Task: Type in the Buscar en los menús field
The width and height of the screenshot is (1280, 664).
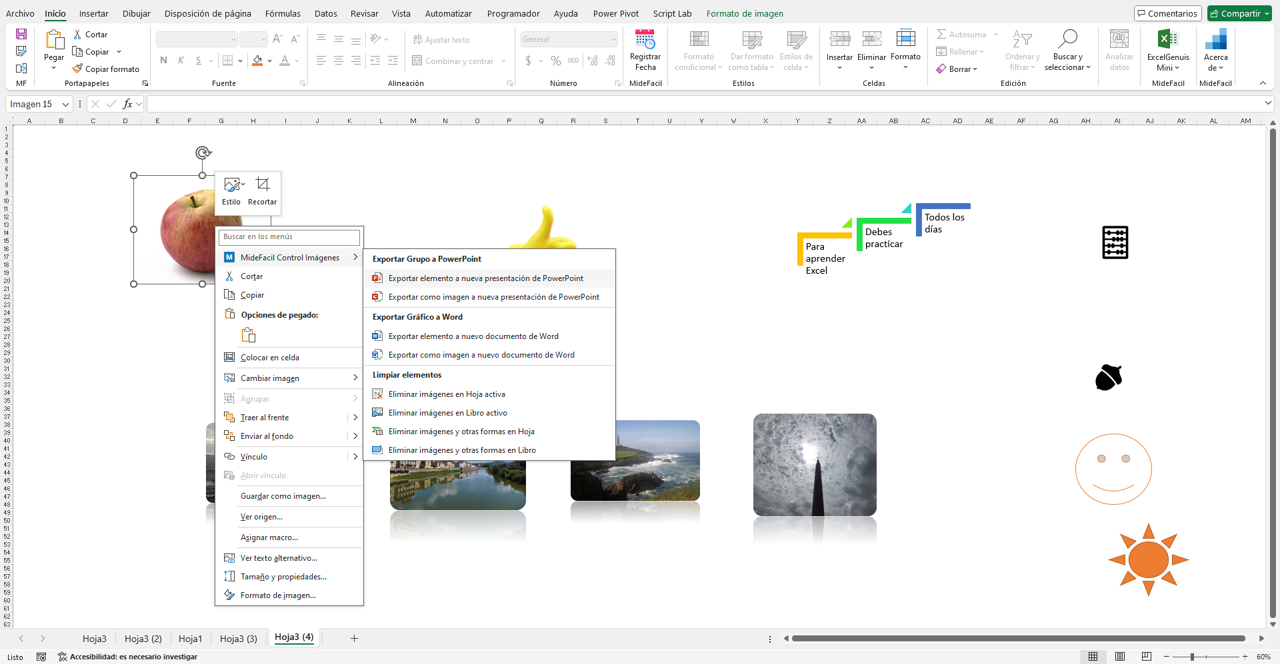Action: 289,237
